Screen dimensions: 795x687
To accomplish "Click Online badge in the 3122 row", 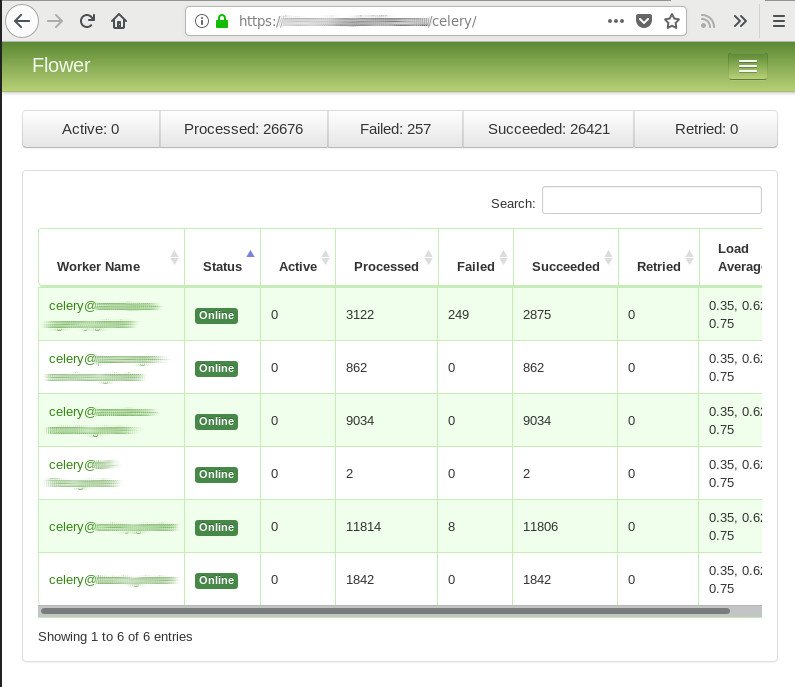I will (x=216, y=315).
